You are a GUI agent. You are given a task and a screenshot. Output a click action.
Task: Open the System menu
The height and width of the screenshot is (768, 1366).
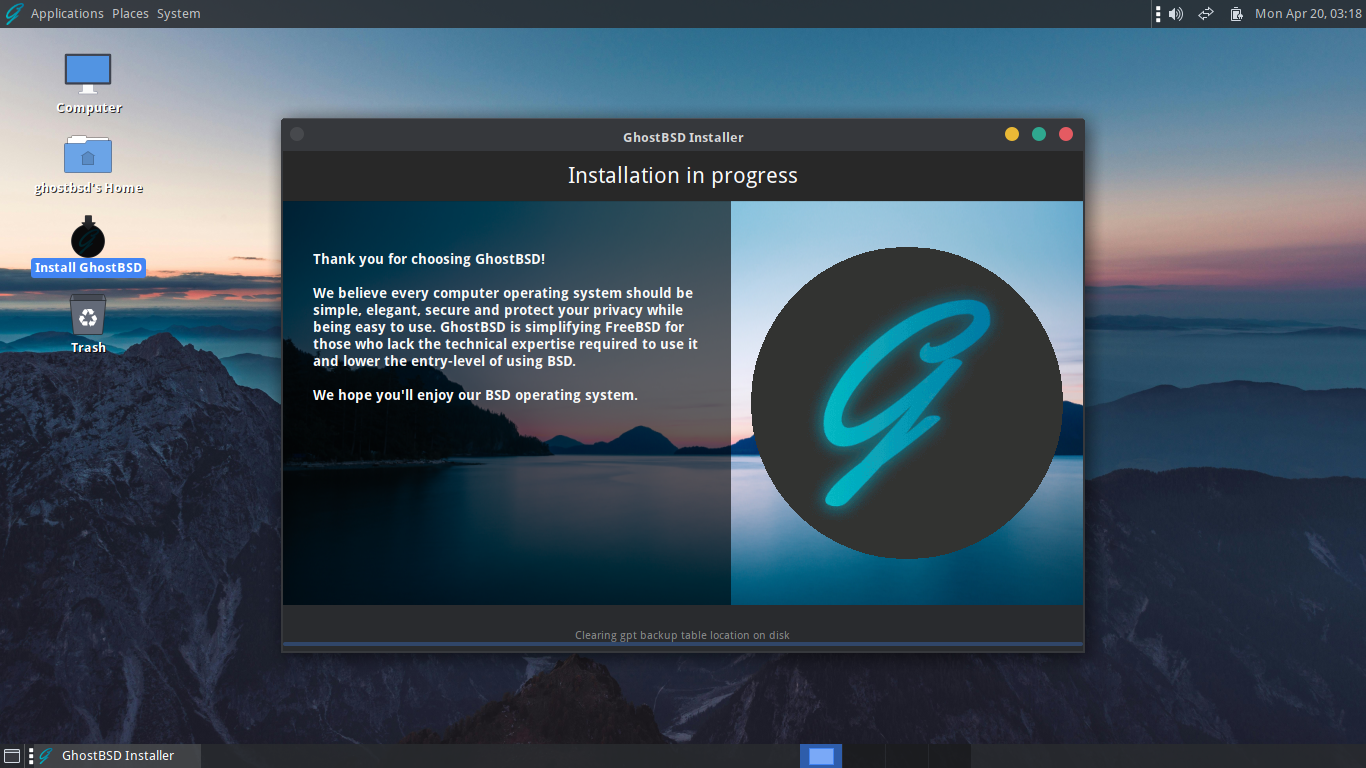(178, 13)
